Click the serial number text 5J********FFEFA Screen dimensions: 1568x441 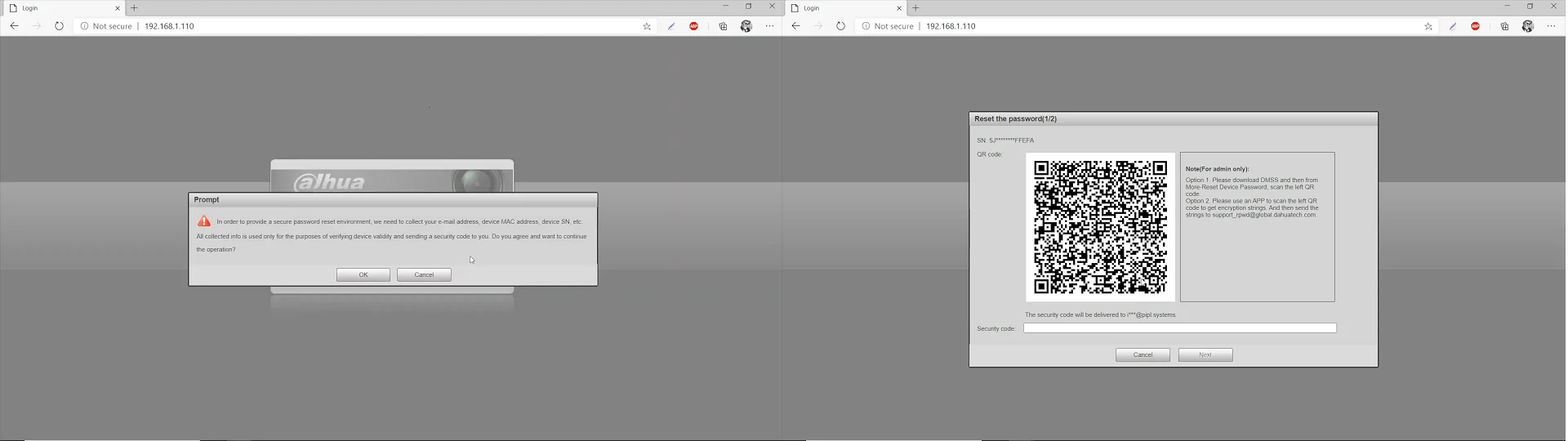(1011, 140)
